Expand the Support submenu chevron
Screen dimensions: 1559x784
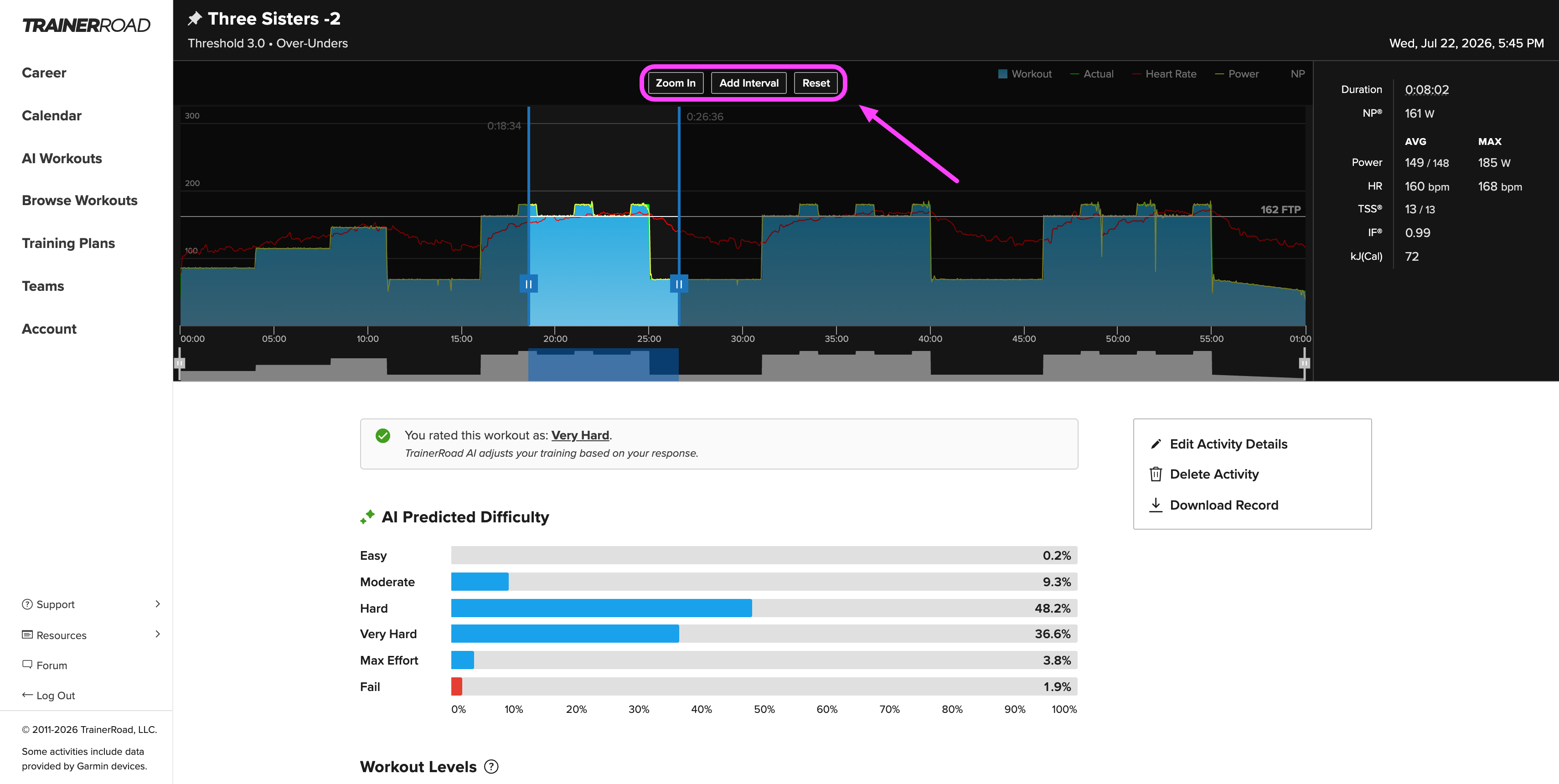(157, 604)
